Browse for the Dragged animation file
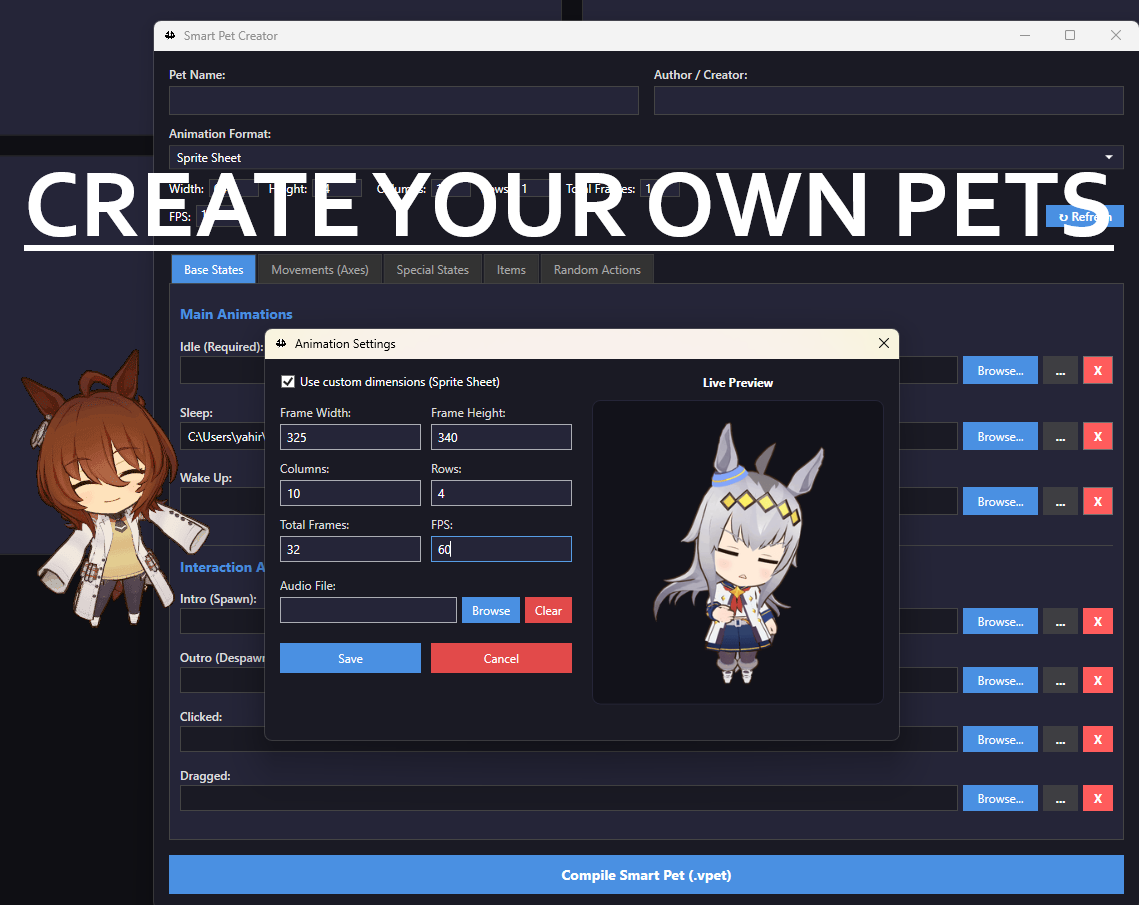Screen dimensions: 1139x905 (1000, 798)
